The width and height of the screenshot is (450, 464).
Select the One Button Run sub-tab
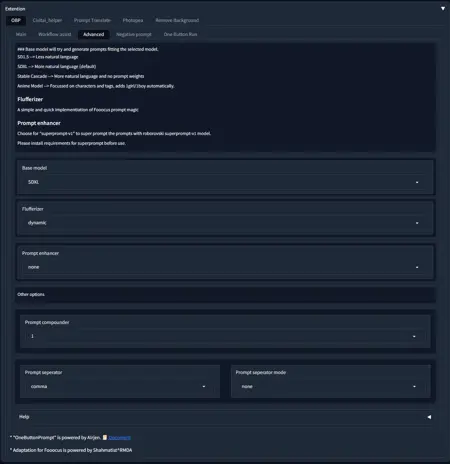click(180, 34)
